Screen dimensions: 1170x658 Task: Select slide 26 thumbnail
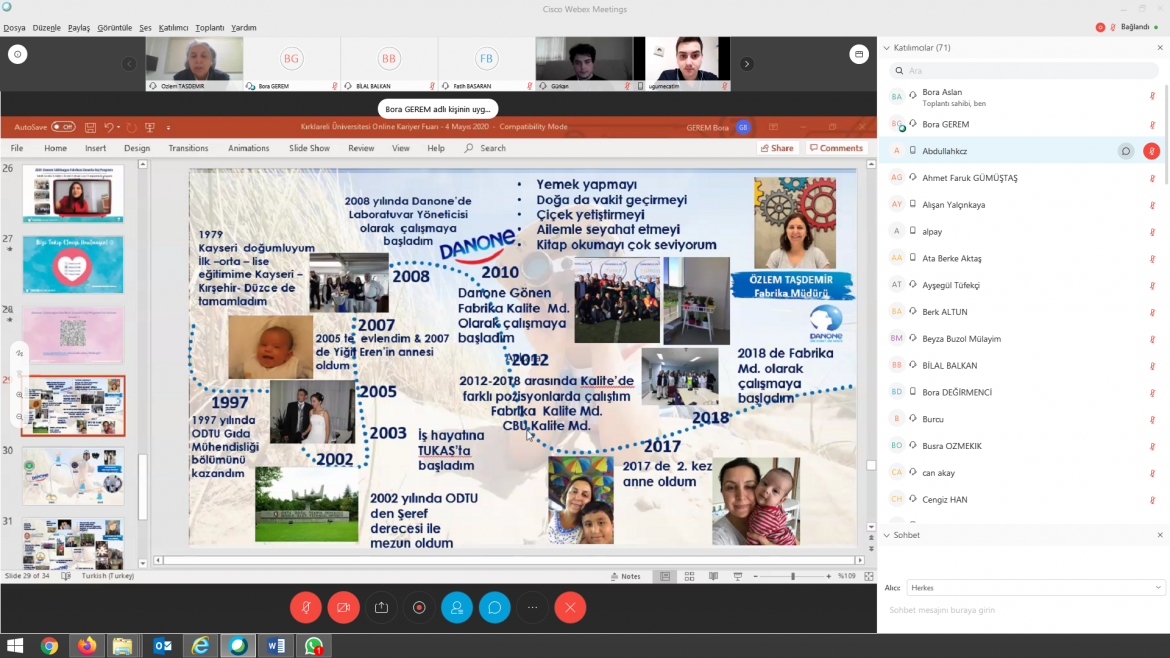[73, 194]
